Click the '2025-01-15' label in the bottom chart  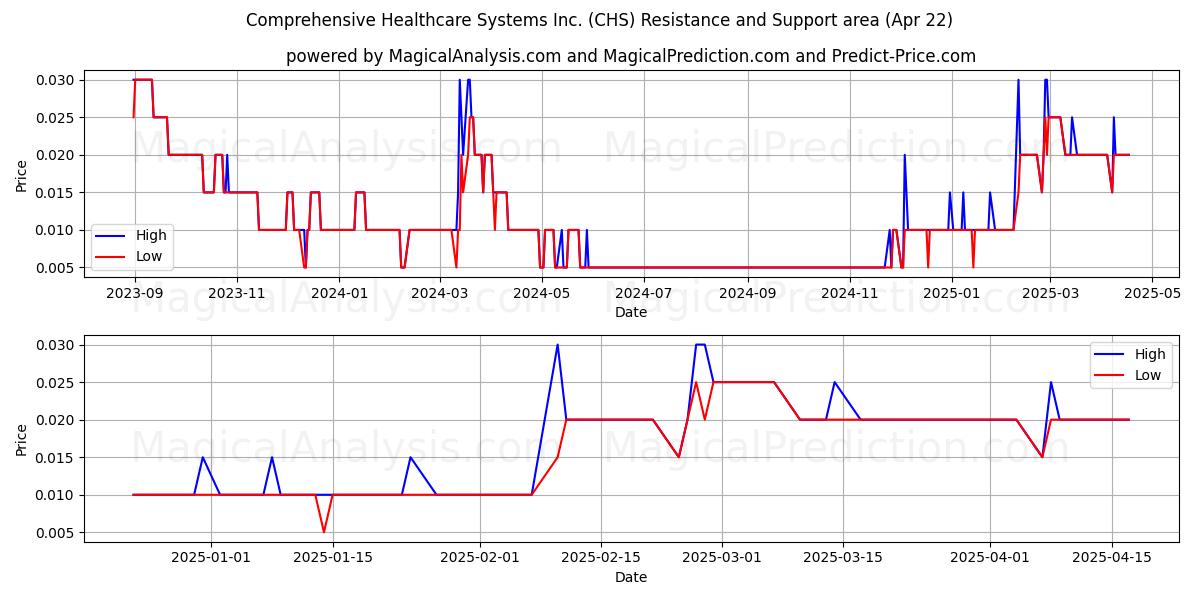(332, 558)
